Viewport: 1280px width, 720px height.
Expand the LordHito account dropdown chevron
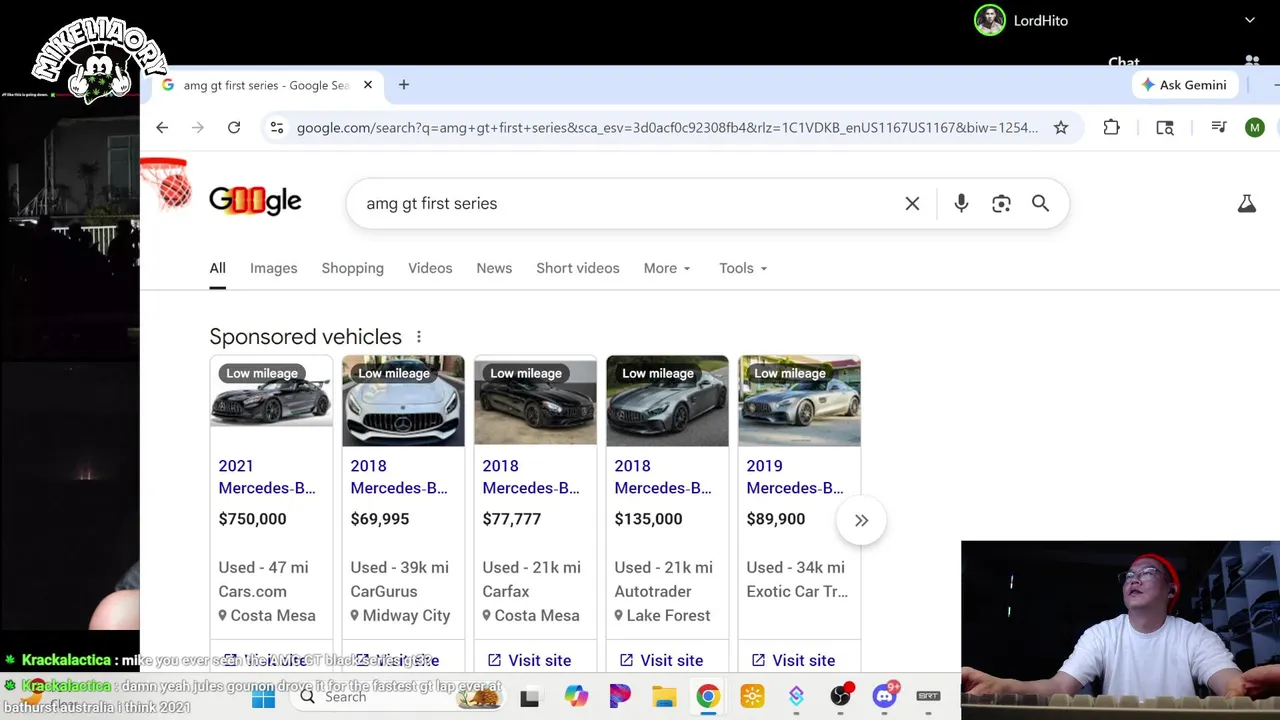click(x=1249, y=20)
